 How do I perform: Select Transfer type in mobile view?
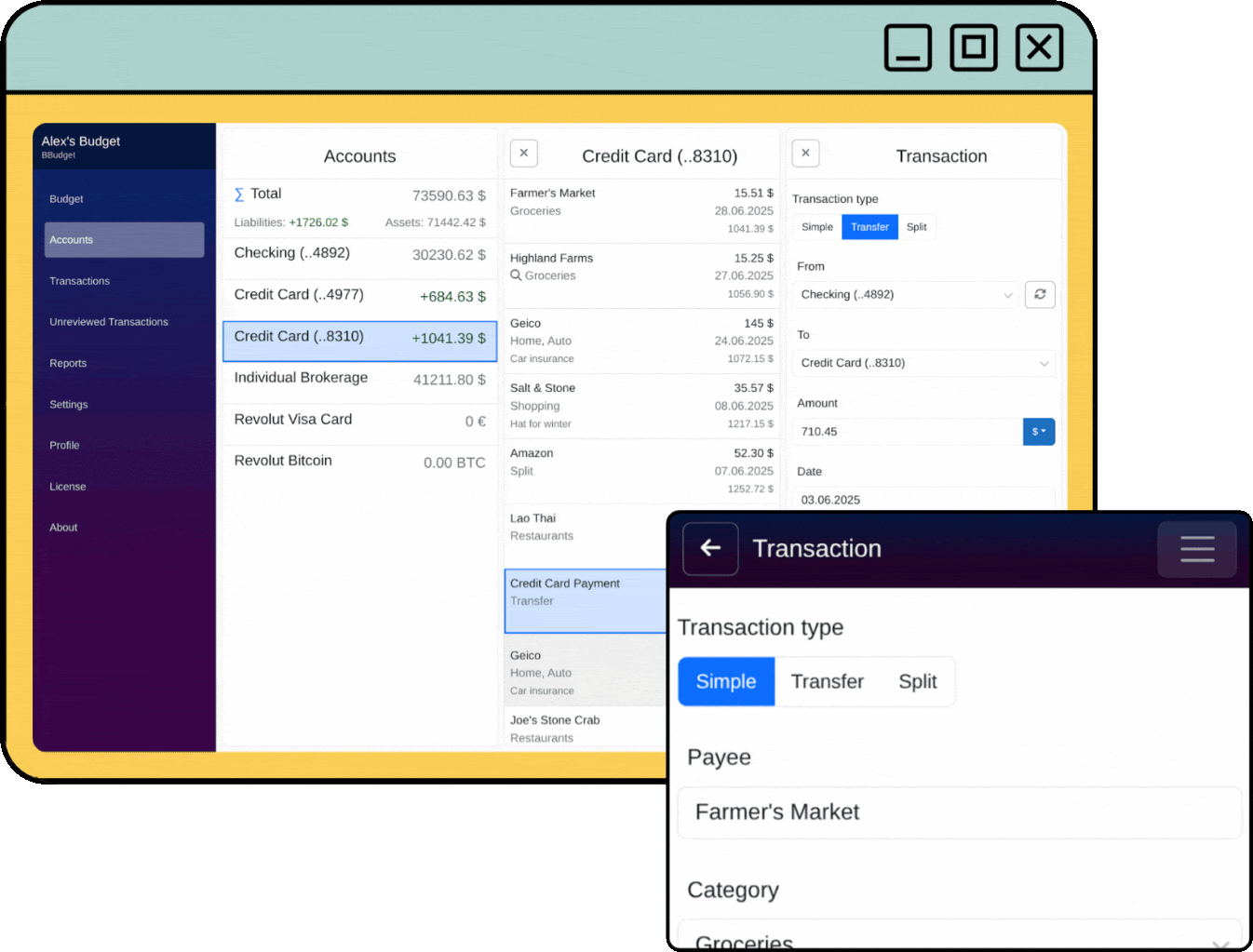(x=827, y=681)
